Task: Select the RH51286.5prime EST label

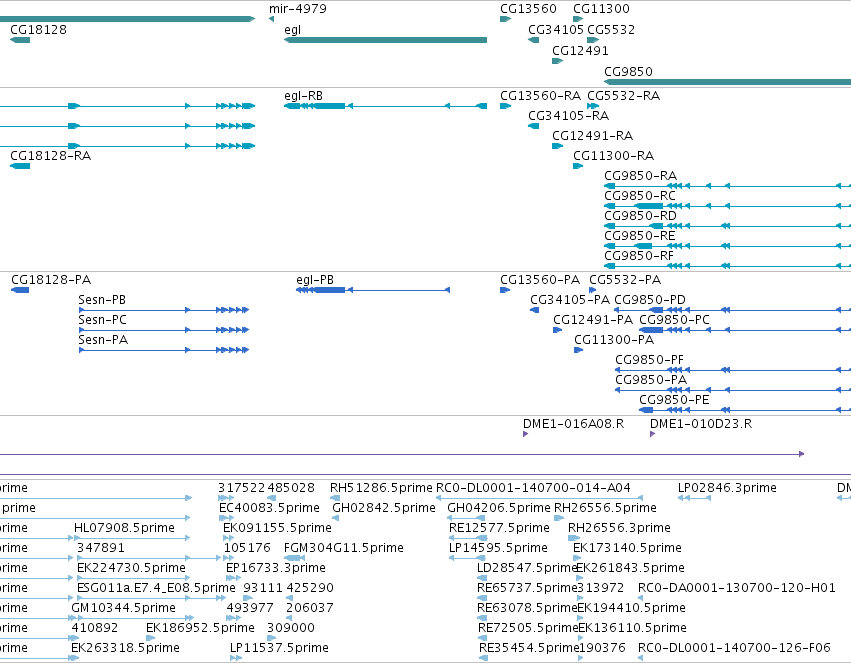Action: tap(381, 488)
